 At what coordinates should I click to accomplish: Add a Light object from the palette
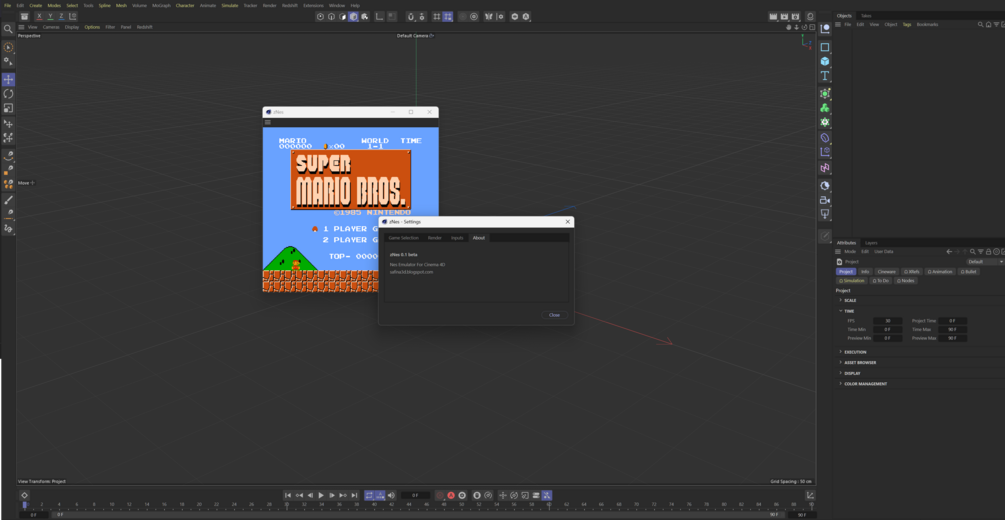click(x=825, y=214)
